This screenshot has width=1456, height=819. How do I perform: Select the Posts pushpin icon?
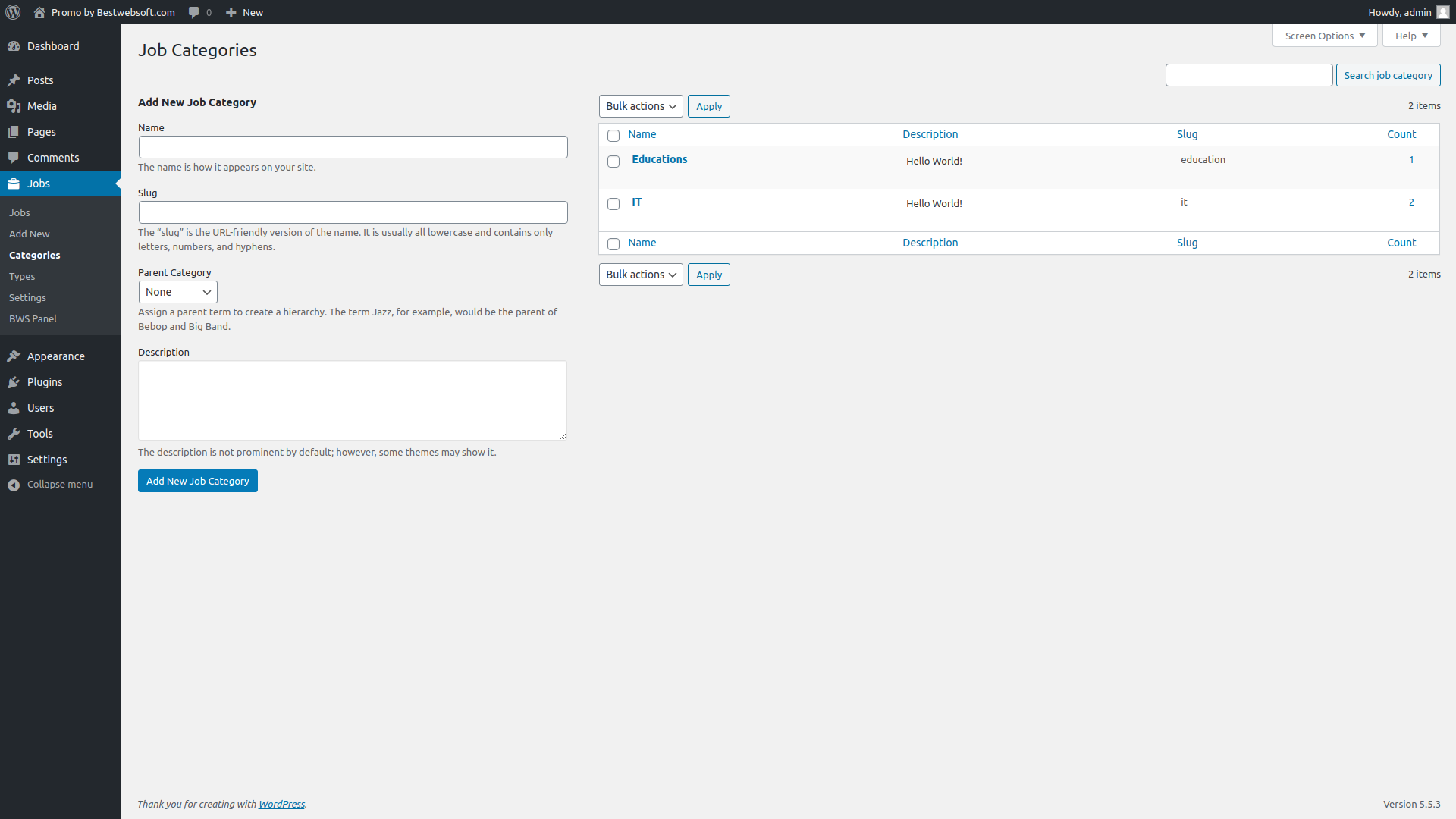14,80
